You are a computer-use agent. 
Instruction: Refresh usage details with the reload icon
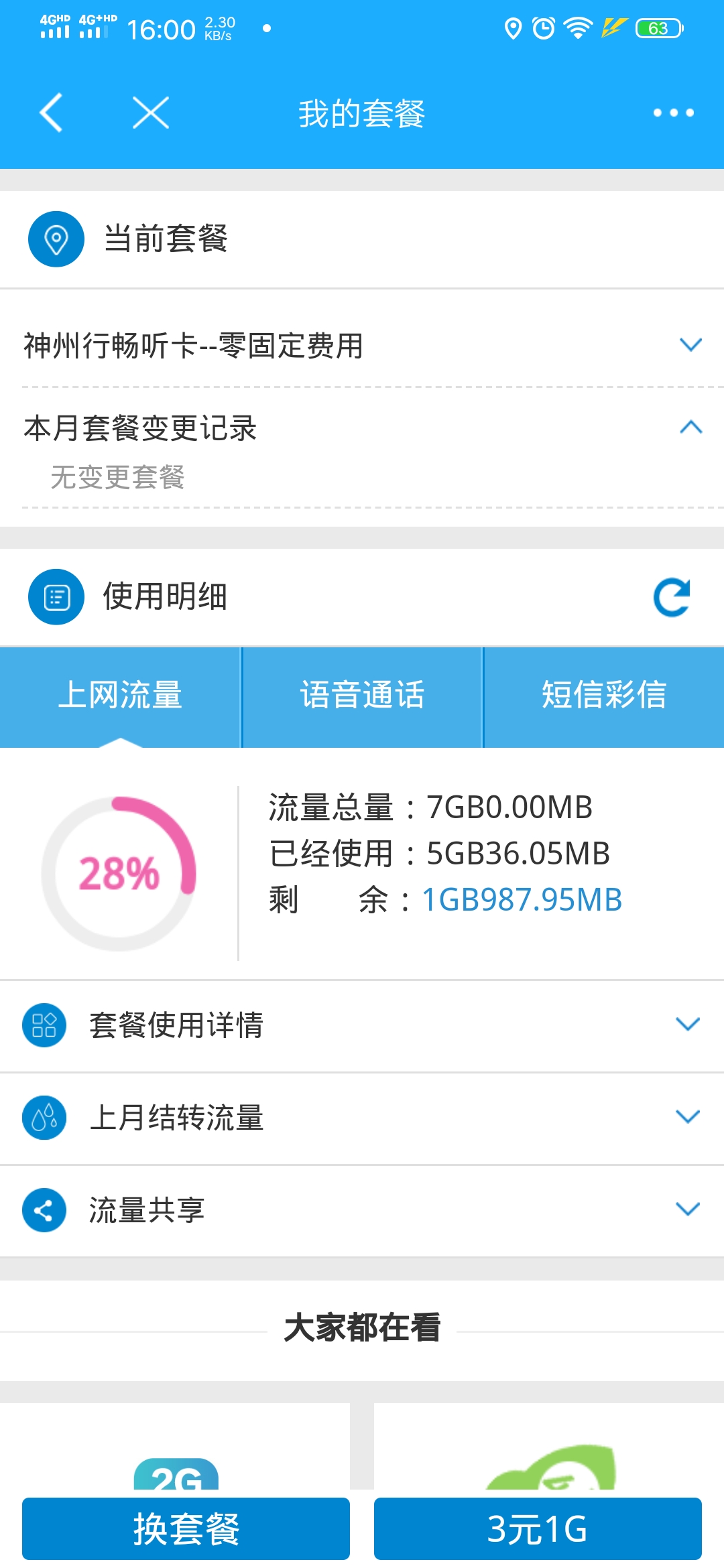click(671, 597)
